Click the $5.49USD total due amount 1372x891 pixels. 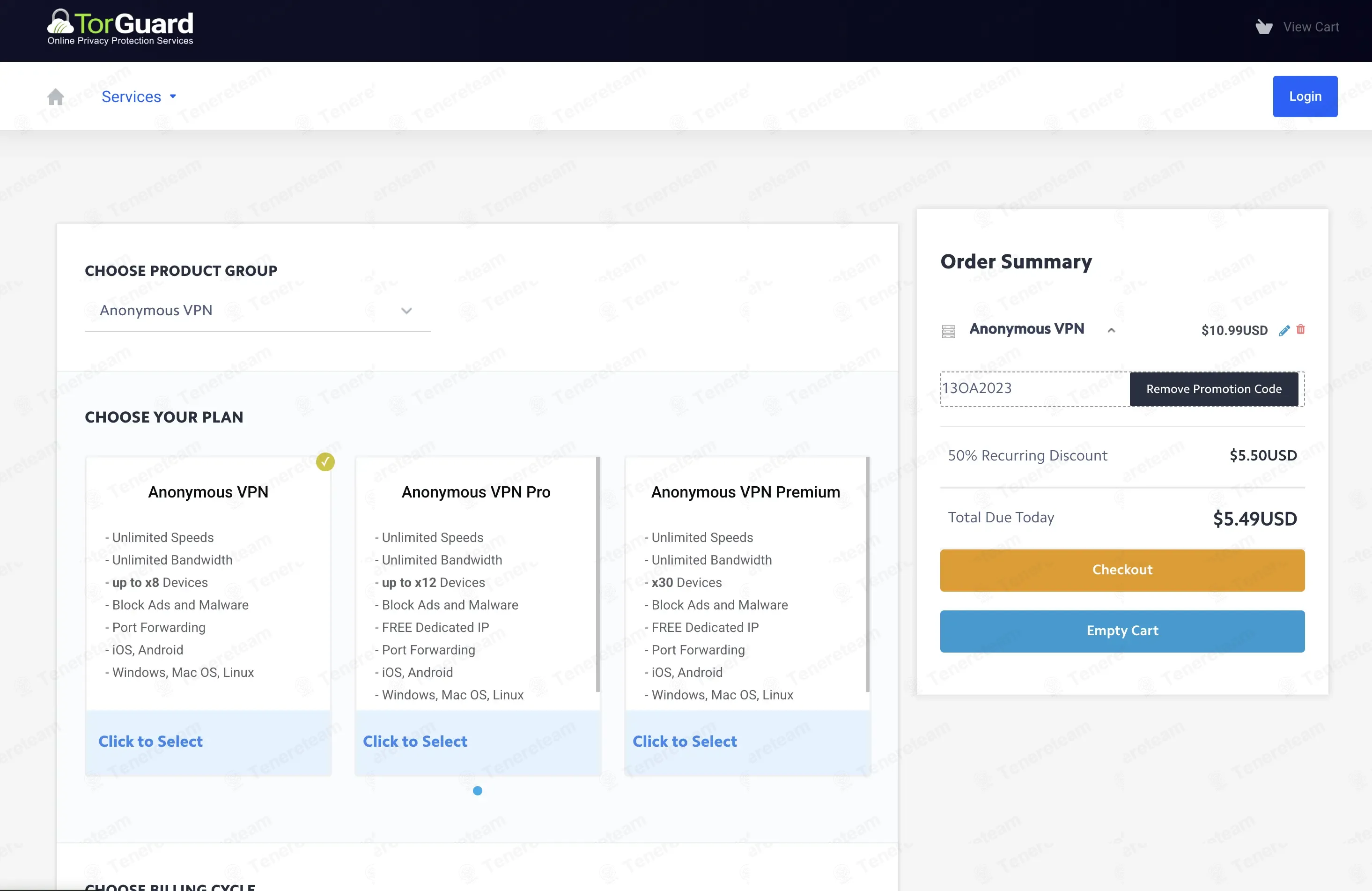pyautogui.click(x=1255, y=519)
